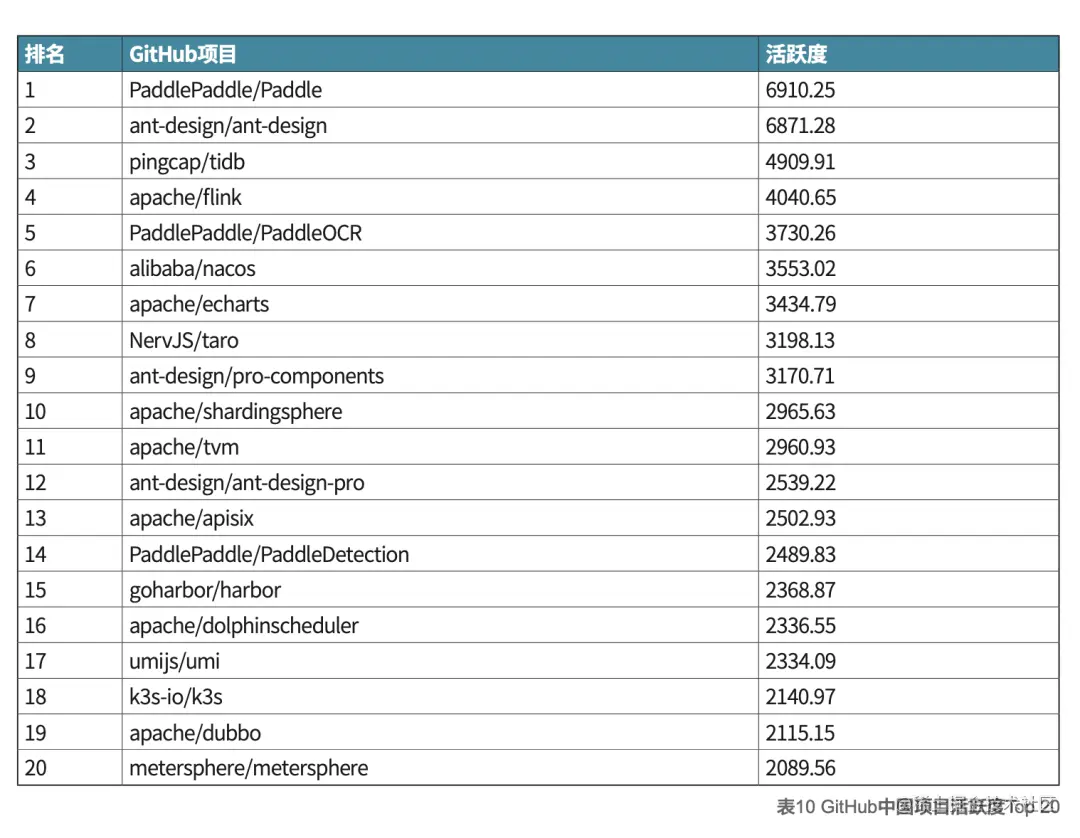Click rank number 5 cell
Viewport: 1080px width, 838px height.
click(x=70, y=233)
